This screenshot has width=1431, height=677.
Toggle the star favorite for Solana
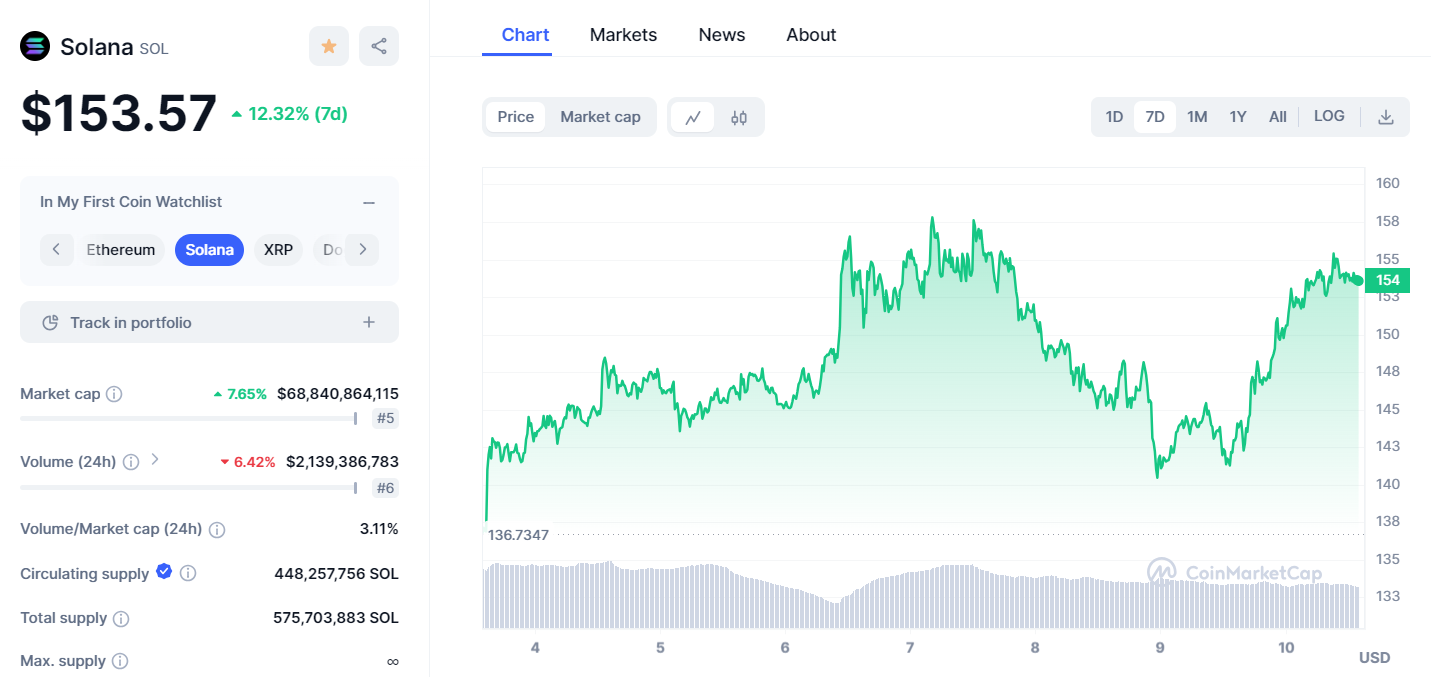tap(329, 46)
